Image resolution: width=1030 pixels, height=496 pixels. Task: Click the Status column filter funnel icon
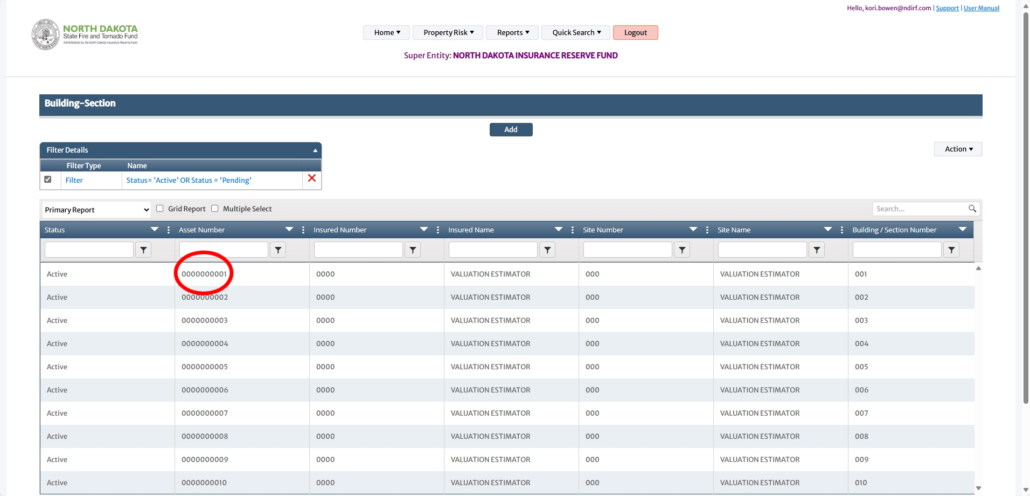(x=143, y=250)
